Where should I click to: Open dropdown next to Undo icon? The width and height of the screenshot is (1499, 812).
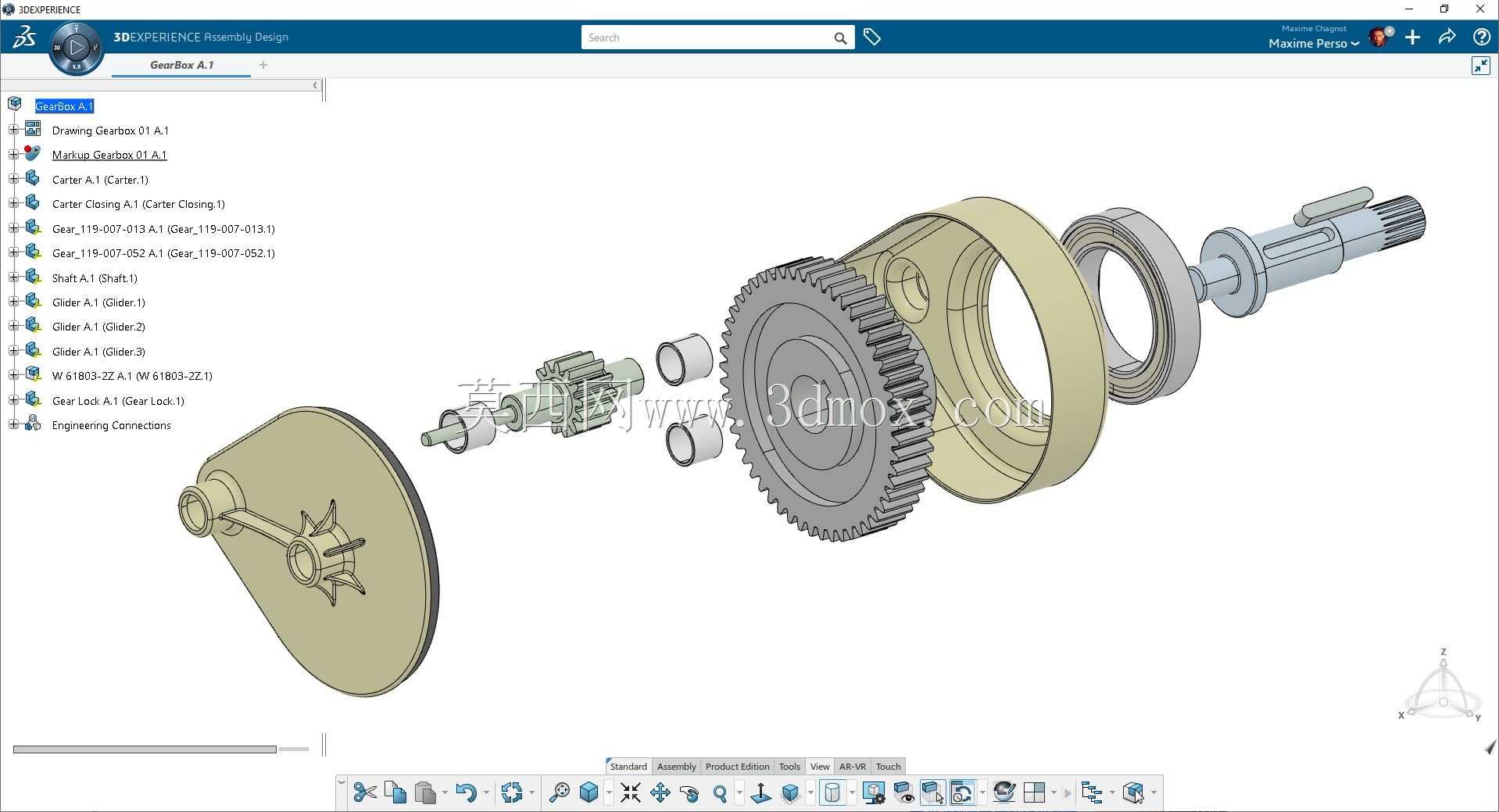point(486,792)
